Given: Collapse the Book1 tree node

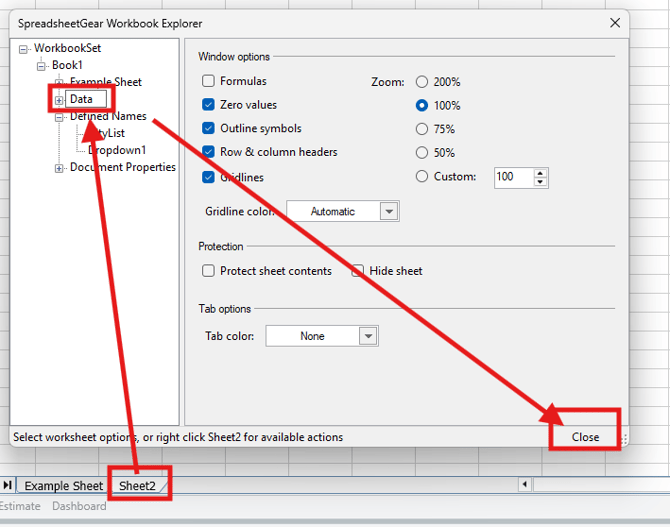Looking at the screenshot, I should tap(42, 66).
